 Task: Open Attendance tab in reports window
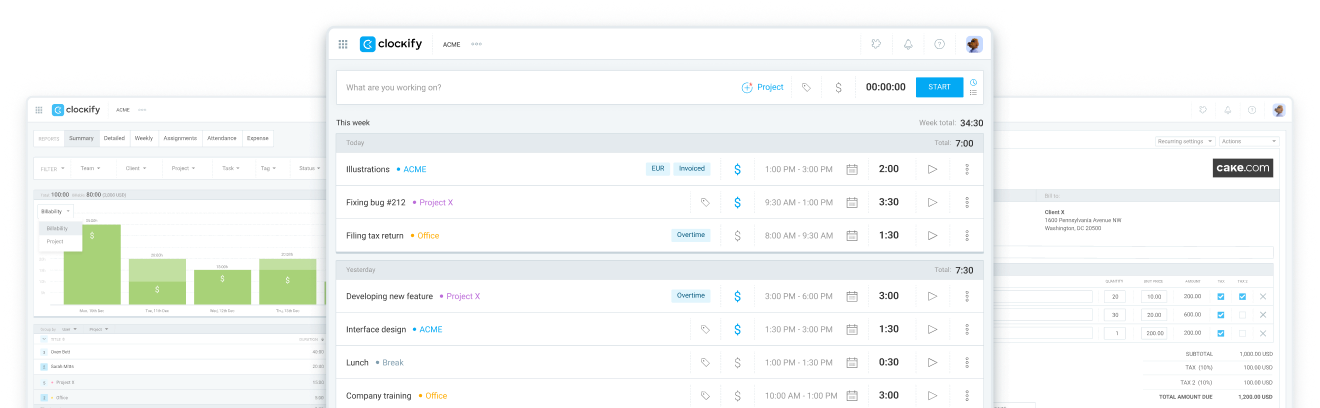[x=222, y=138]
